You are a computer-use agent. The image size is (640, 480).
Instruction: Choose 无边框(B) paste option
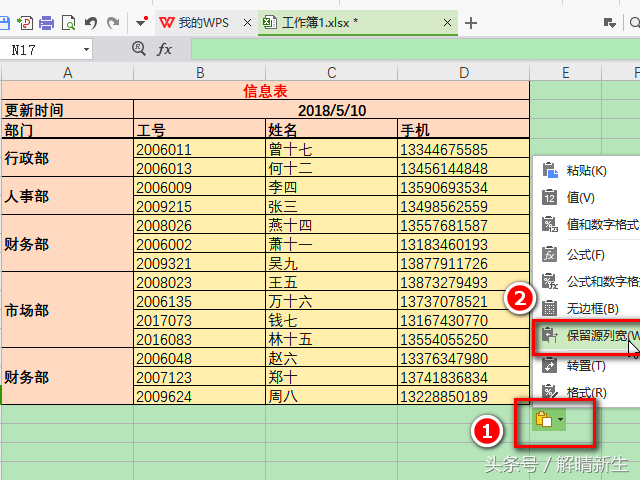click(x=587, y=309)
